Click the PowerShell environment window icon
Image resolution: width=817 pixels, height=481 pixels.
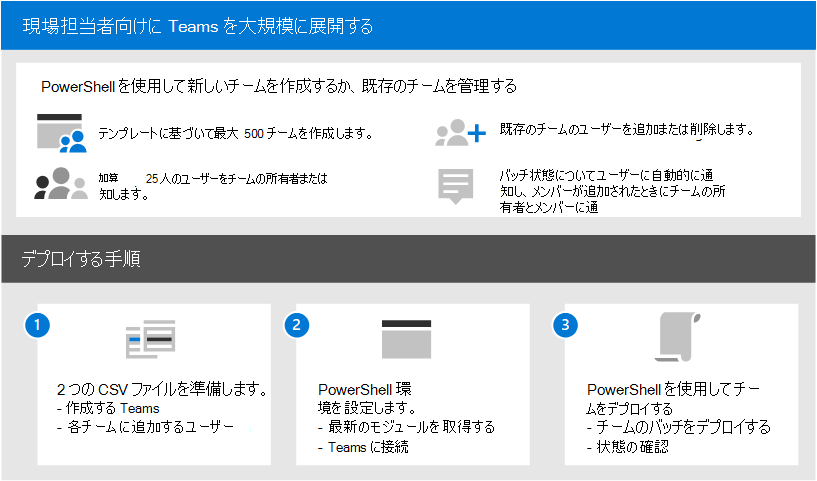[406, 339]
